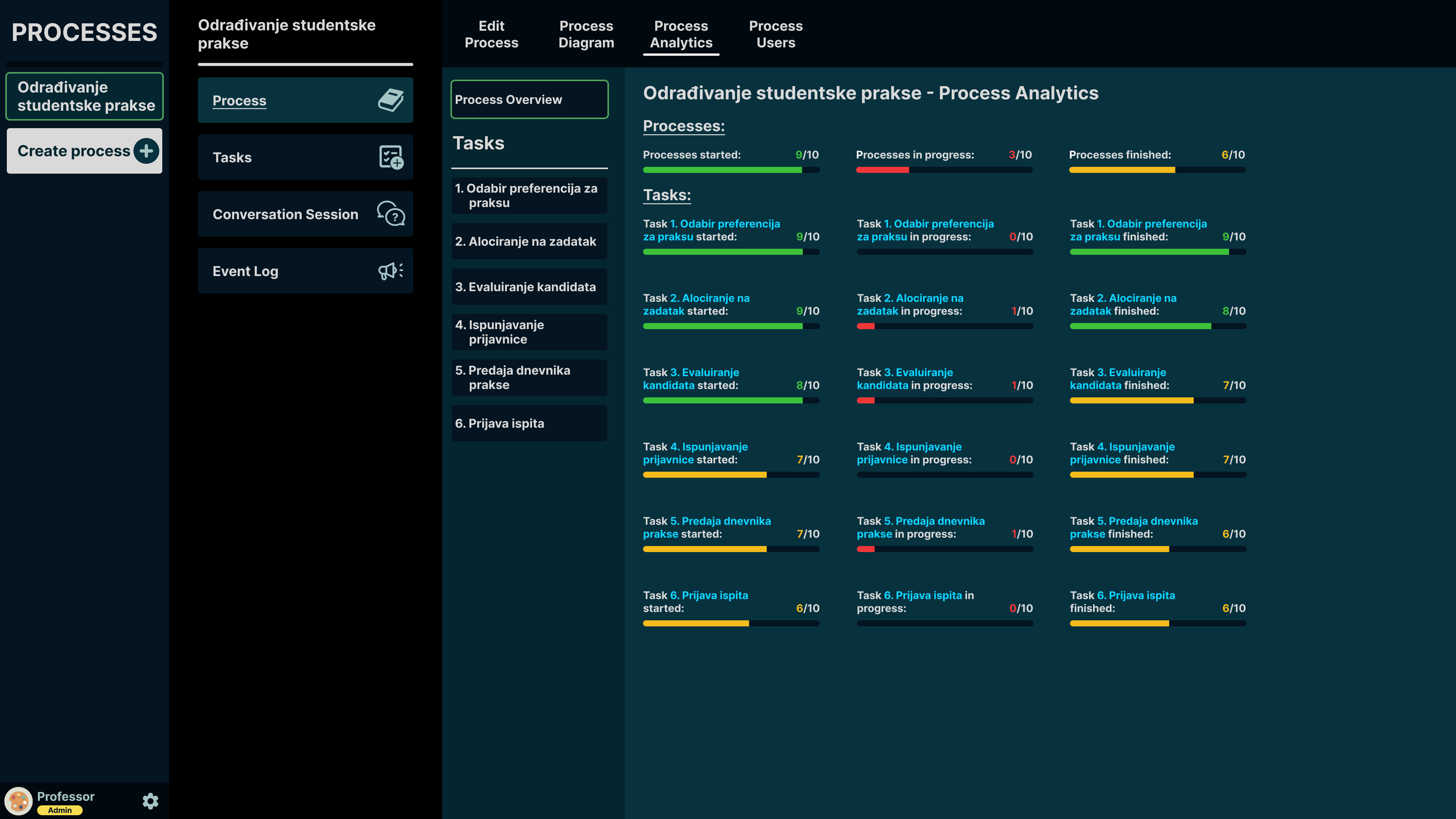Go to the Process Users tab

[x=775, y=34]
